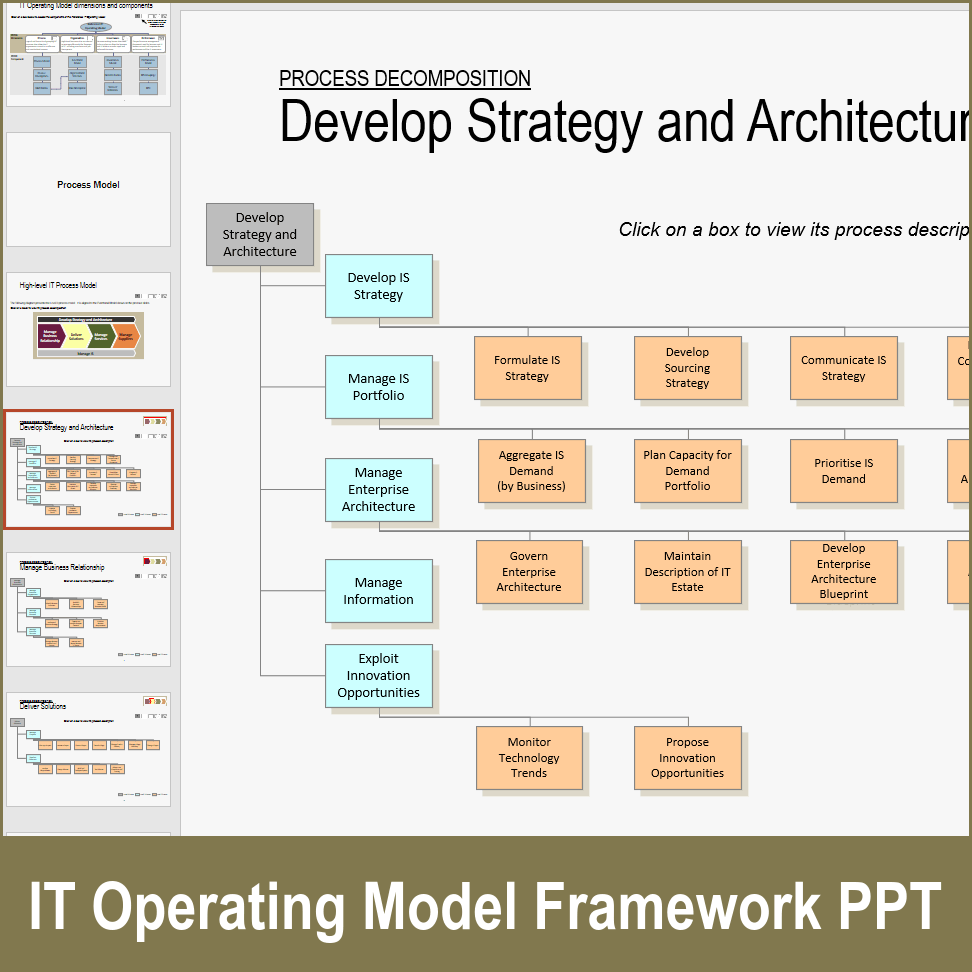
Task: Click the Monitor Technology Trends box
Action: 529,758
